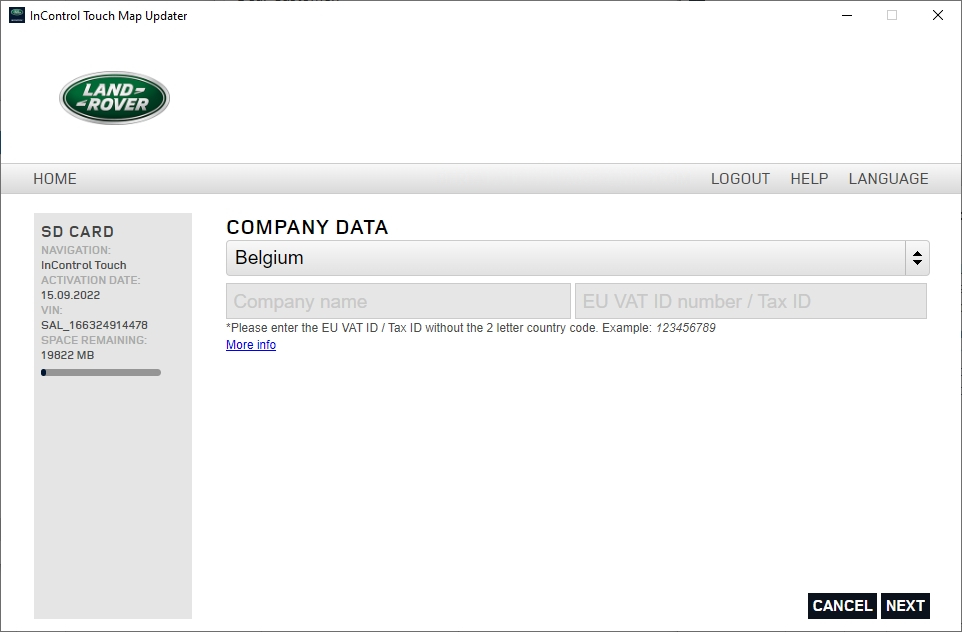Open the LANGUAGE menu
962x632 pixels.
[x=888, y=179]
